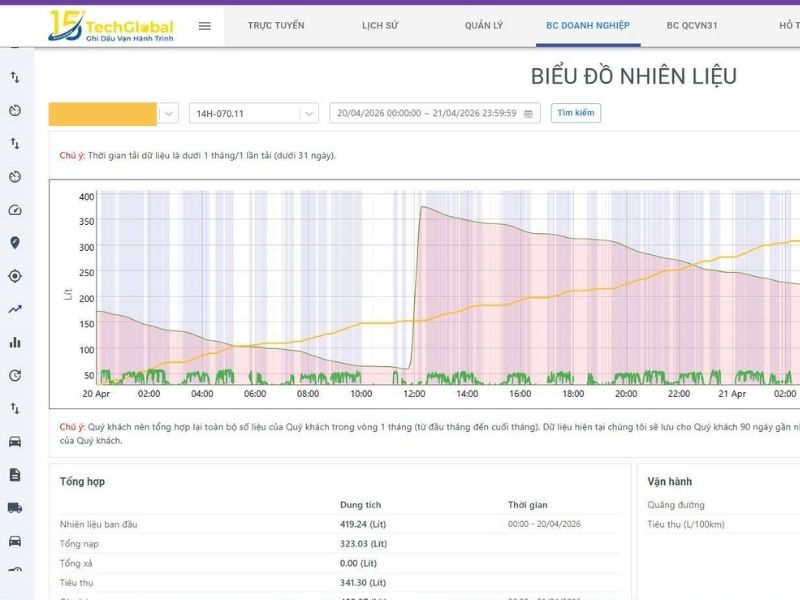Click the location pin icon in sidebar
This screenshot has height=600, width=800.
pyautogui.click(x=15, y=243)
